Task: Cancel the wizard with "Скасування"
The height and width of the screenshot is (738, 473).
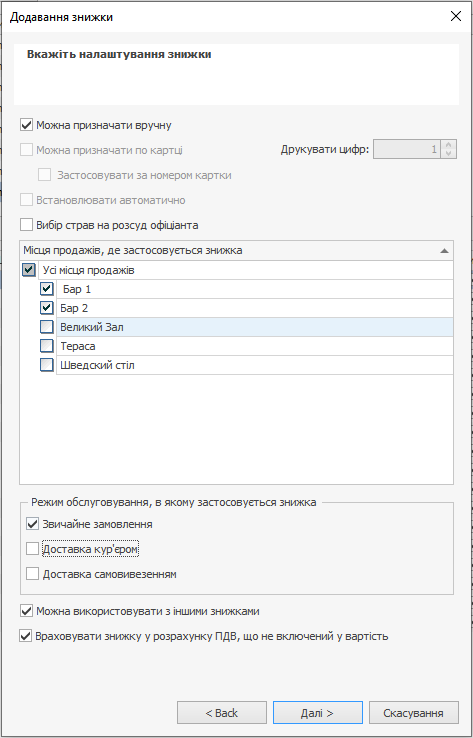Action: click(414, 713)
